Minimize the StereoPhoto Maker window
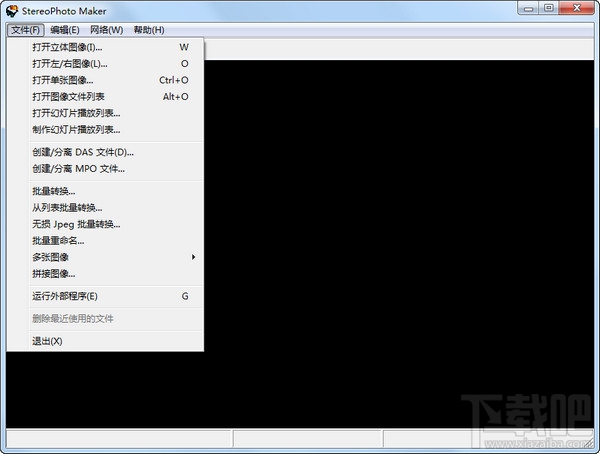The width and height of the screenshot is (600, 454). pos(528,8)
